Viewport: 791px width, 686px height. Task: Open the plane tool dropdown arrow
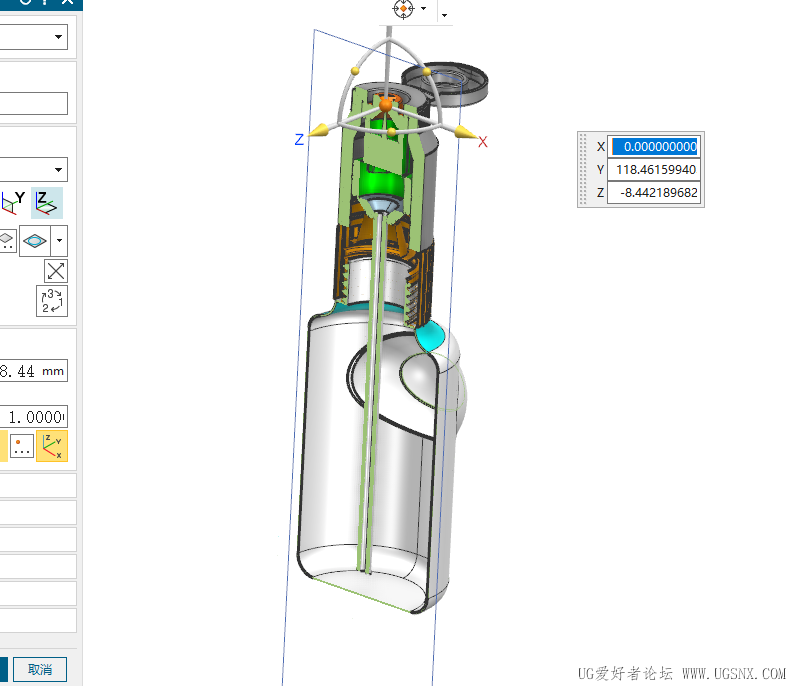pos(60,241)
